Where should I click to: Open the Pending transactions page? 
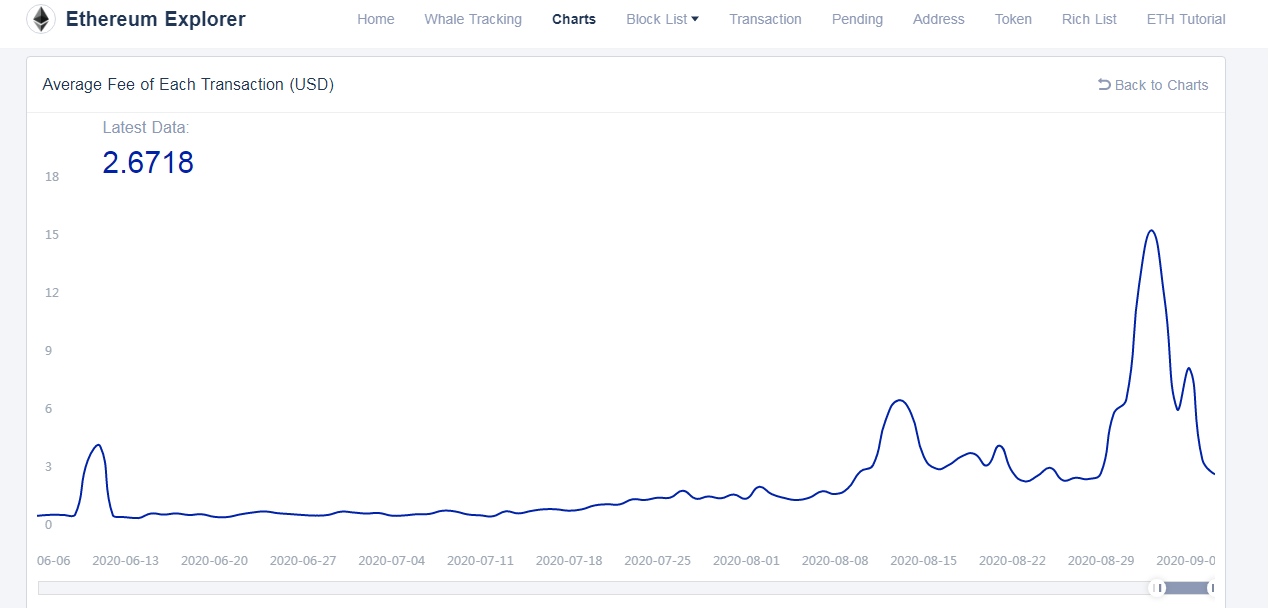tap(856, 19)
